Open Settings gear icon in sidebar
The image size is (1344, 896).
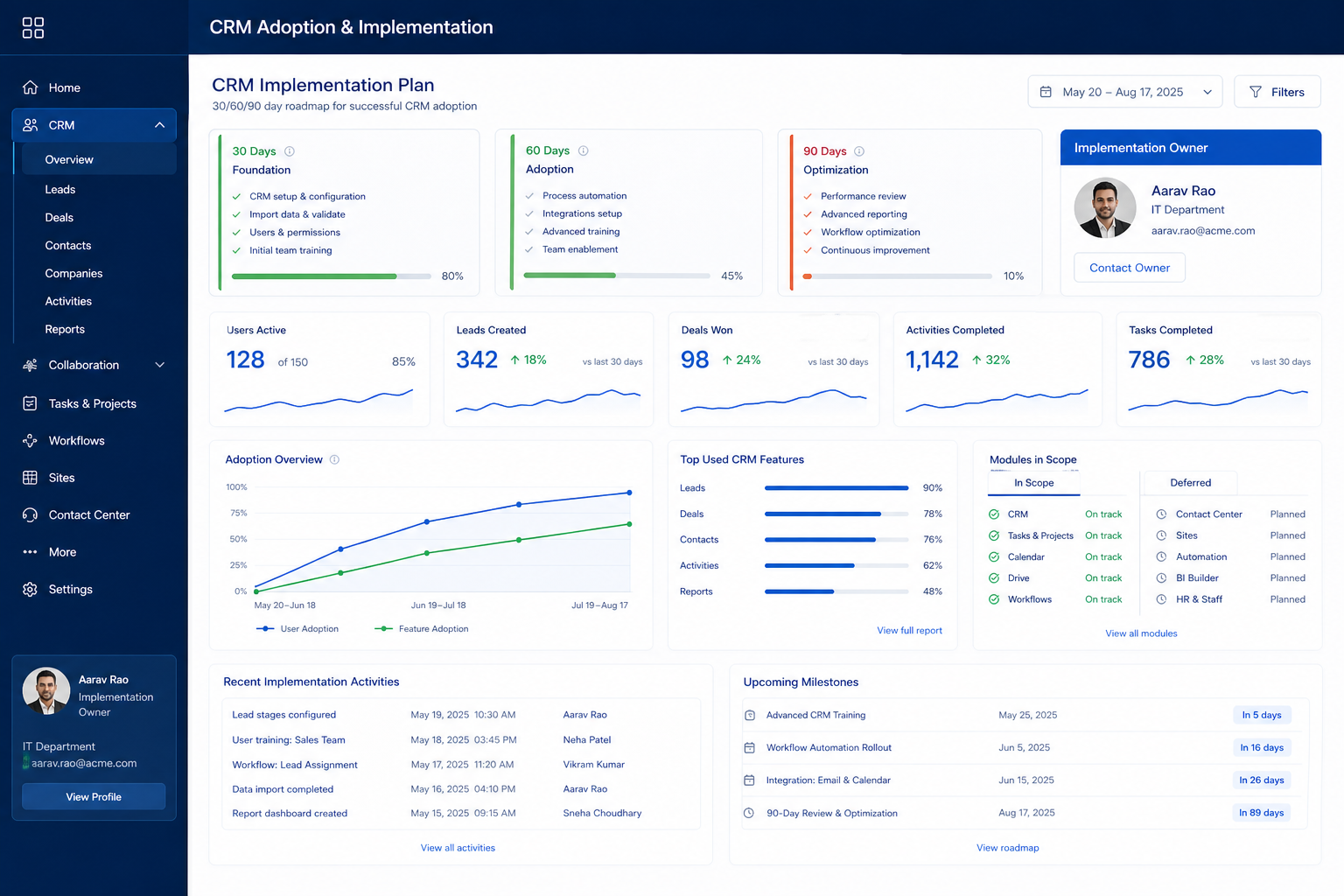[x=30, y=589]
